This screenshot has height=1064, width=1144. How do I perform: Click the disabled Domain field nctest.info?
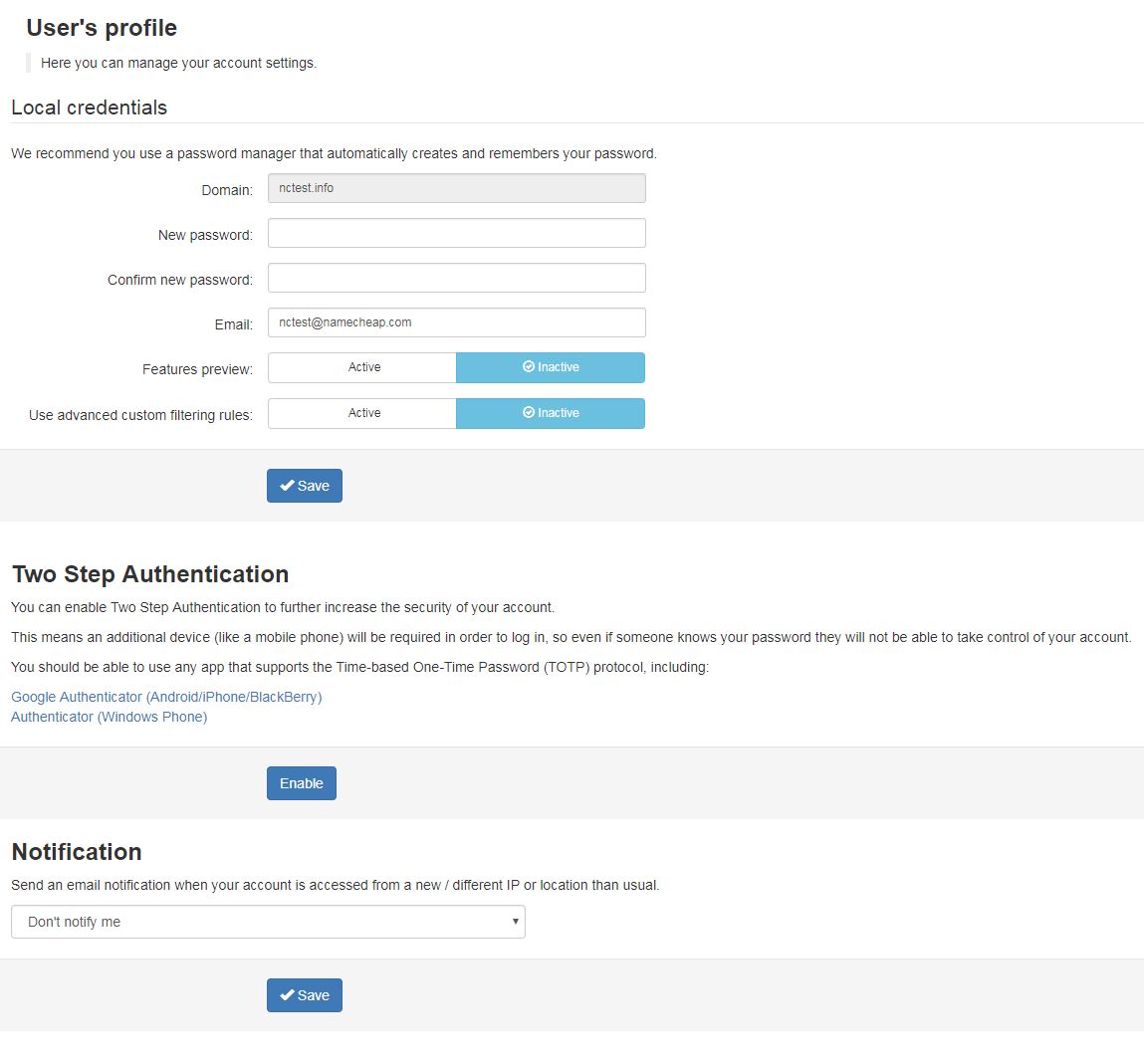(457, 188)
